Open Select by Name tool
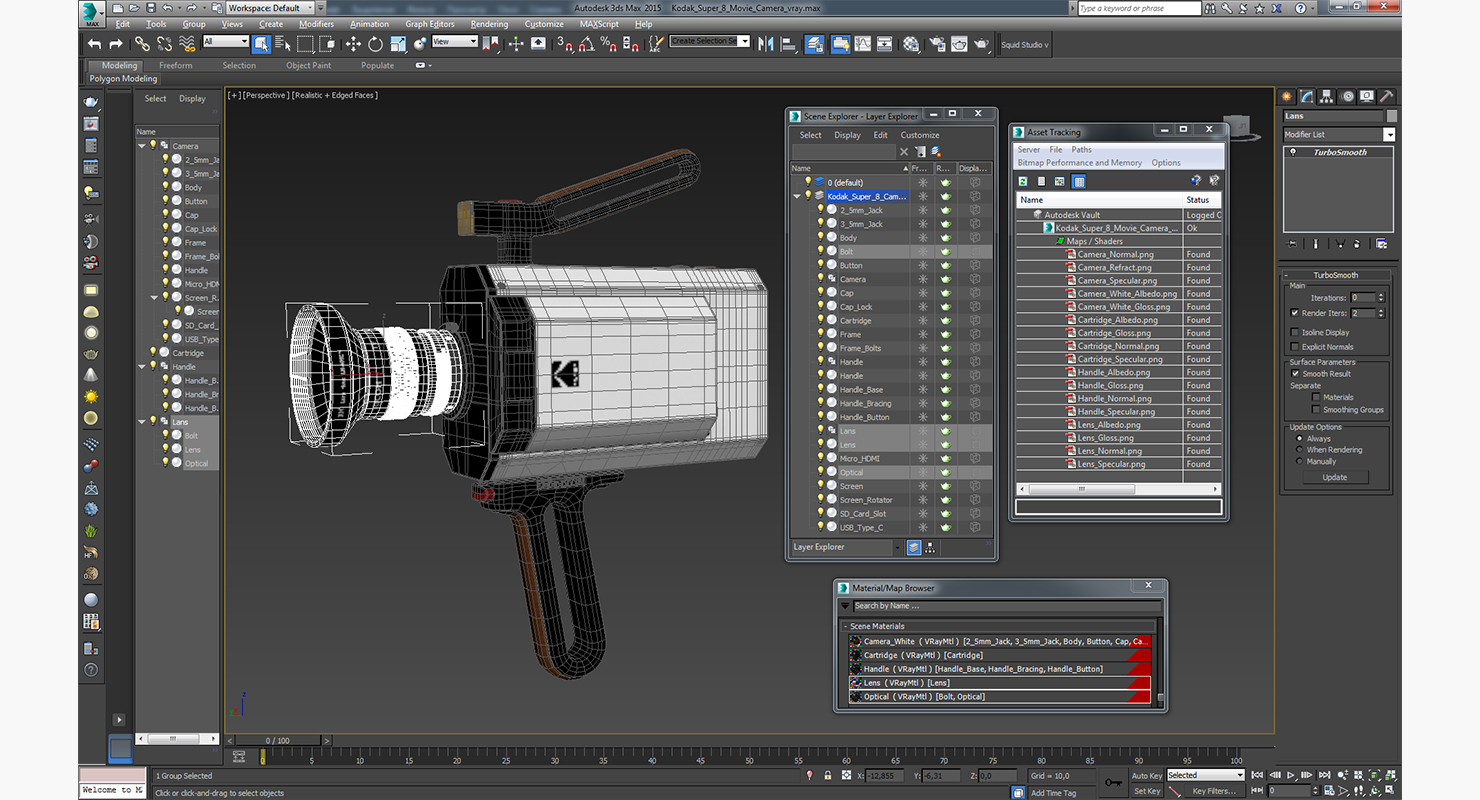Viewport: 1480px width, 800px height. (x=282, y=44)
